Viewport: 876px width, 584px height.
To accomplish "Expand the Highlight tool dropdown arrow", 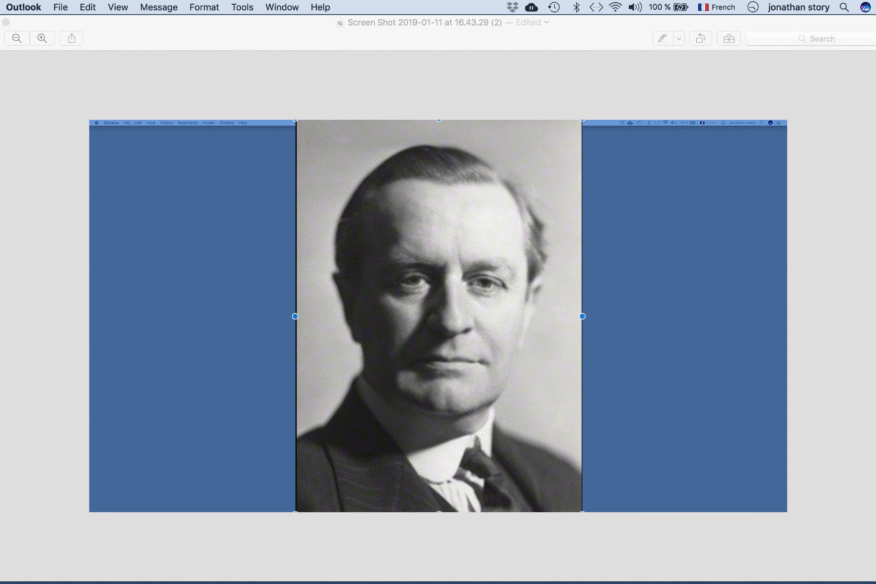I will [679, 38].
